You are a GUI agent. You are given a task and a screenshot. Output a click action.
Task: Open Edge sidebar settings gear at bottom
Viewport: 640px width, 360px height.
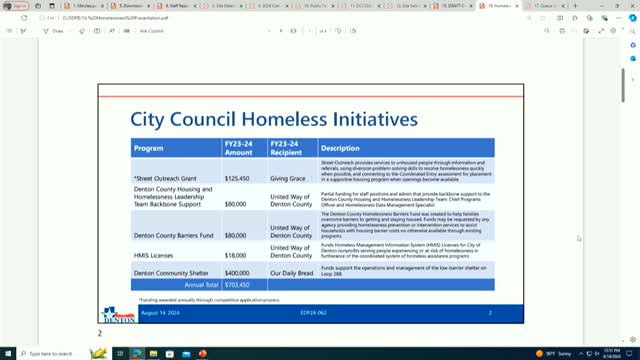coord(633,339)
